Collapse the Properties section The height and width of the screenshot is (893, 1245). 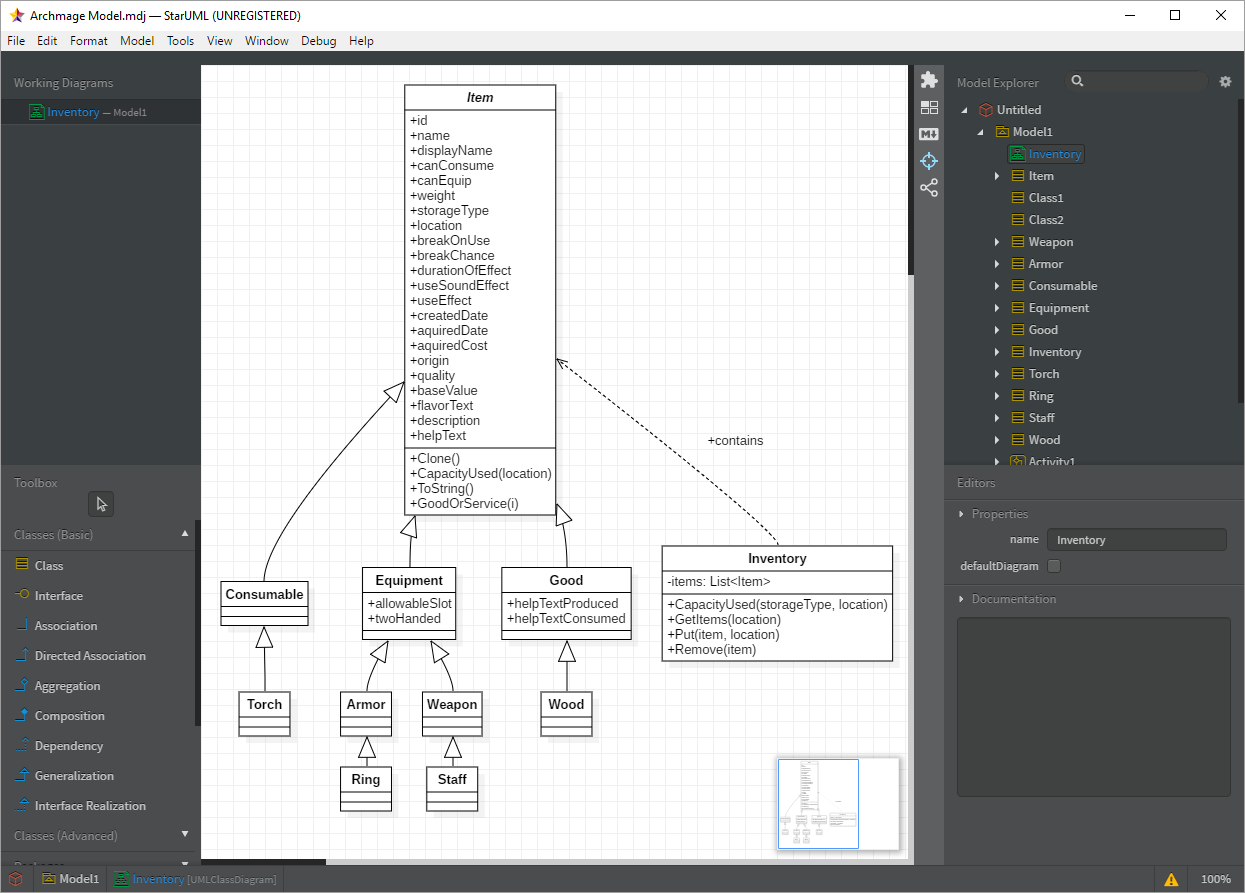(962, 514)
